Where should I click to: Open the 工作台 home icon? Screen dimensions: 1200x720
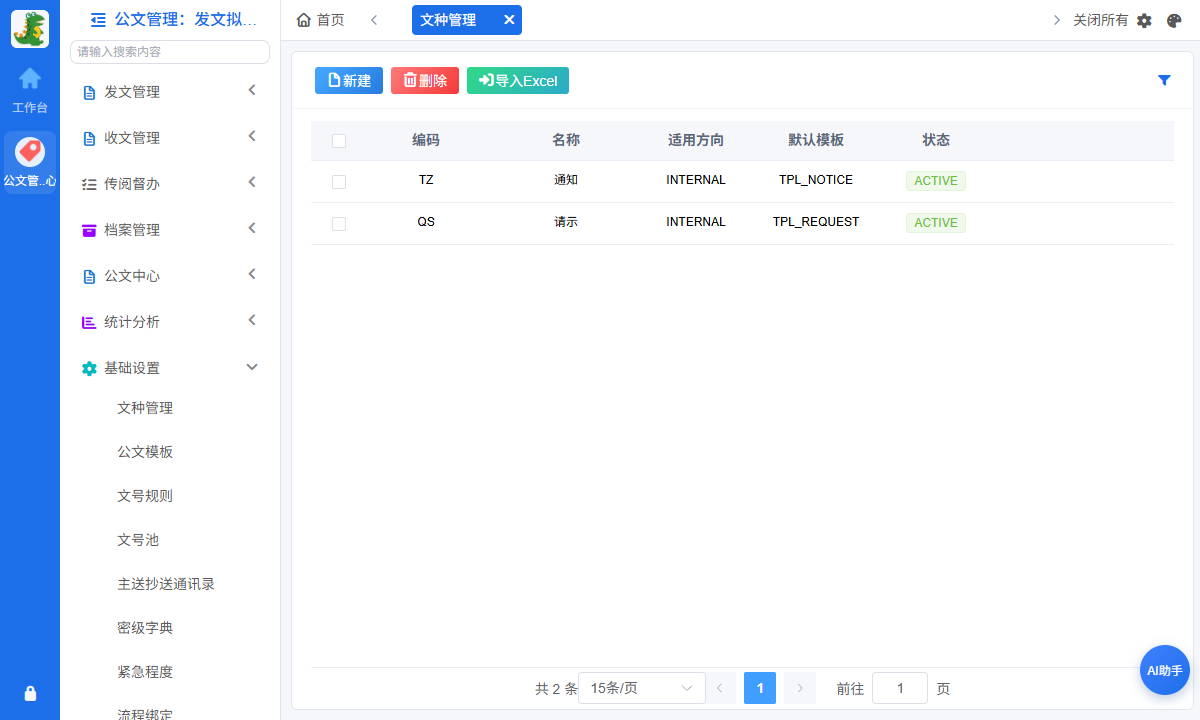click(x=30, y=78)
